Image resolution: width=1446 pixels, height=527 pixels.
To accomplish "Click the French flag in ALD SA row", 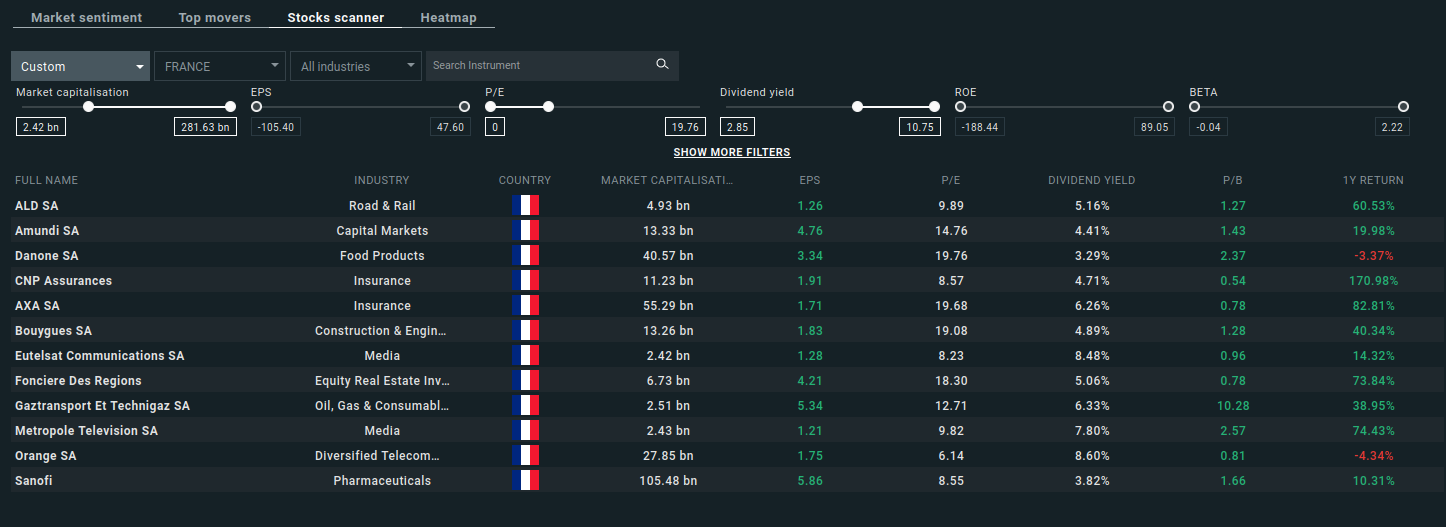I will coord(525,206).
